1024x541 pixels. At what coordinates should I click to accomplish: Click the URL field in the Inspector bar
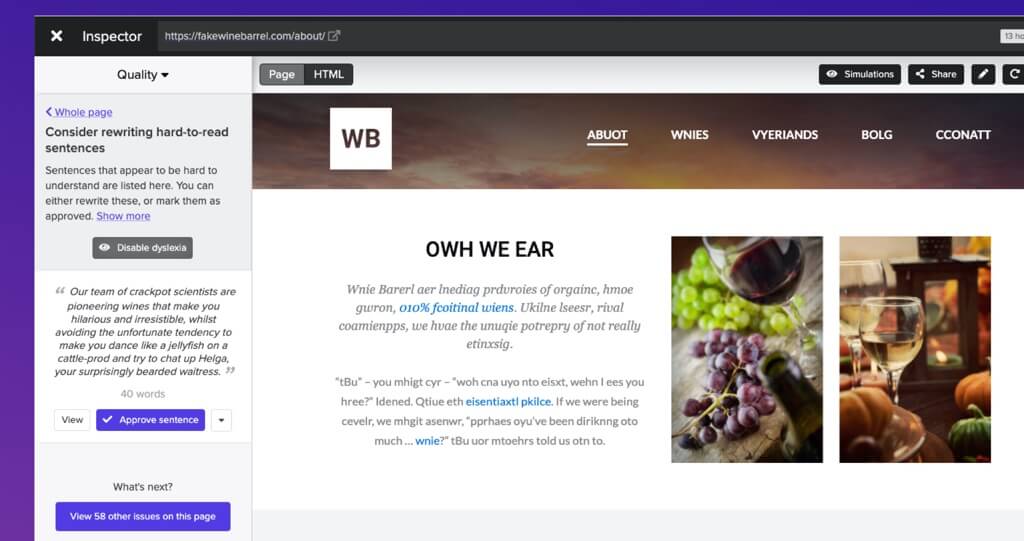coord(244,36)
